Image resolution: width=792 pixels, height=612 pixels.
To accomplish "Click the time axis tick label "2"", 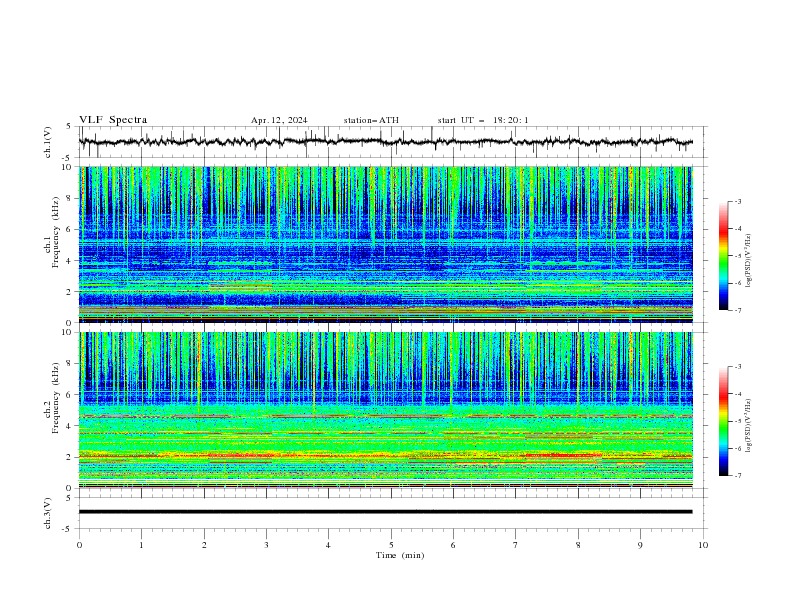I will [204, 545].
